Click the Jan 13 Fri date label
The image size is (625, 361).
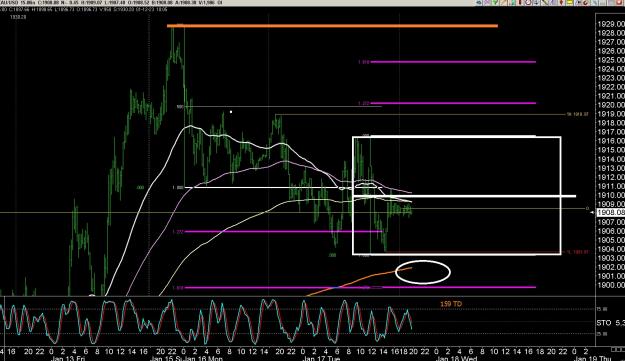click(x=68, y=358)
